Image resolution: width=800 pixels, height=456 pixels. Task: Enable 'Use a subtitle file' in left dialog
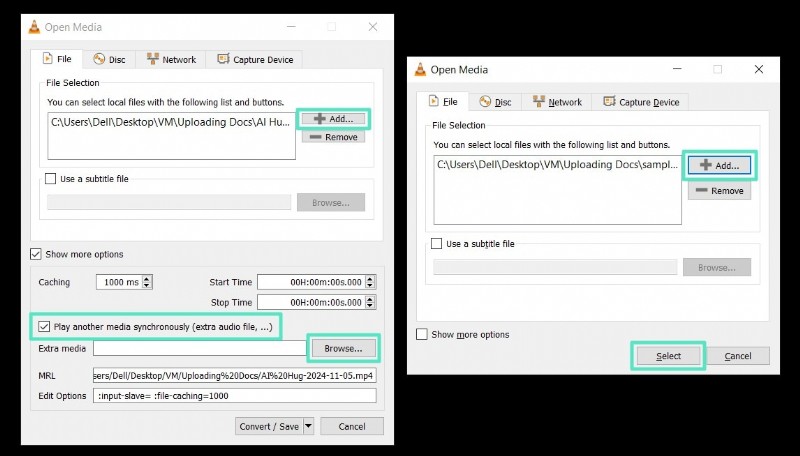point(51,179)
